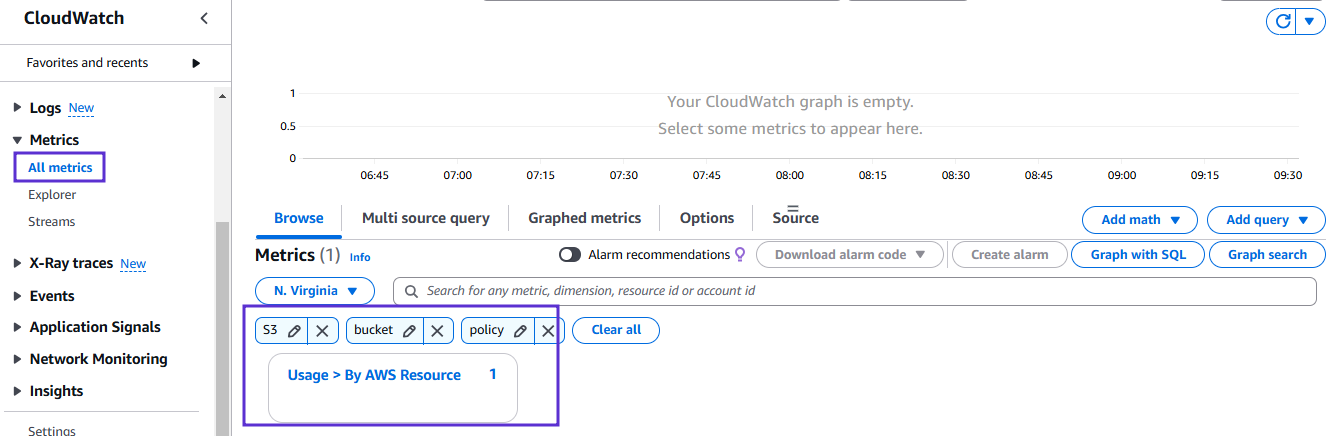
Task: Open Download alarm code dropdown
Action: pos(851,255)
